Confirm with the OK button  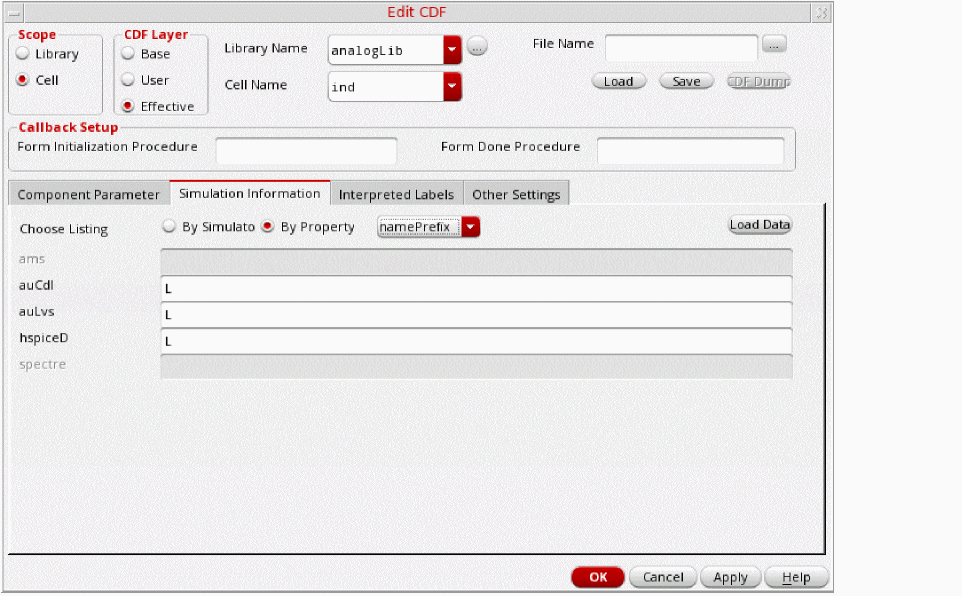(598, 577)
